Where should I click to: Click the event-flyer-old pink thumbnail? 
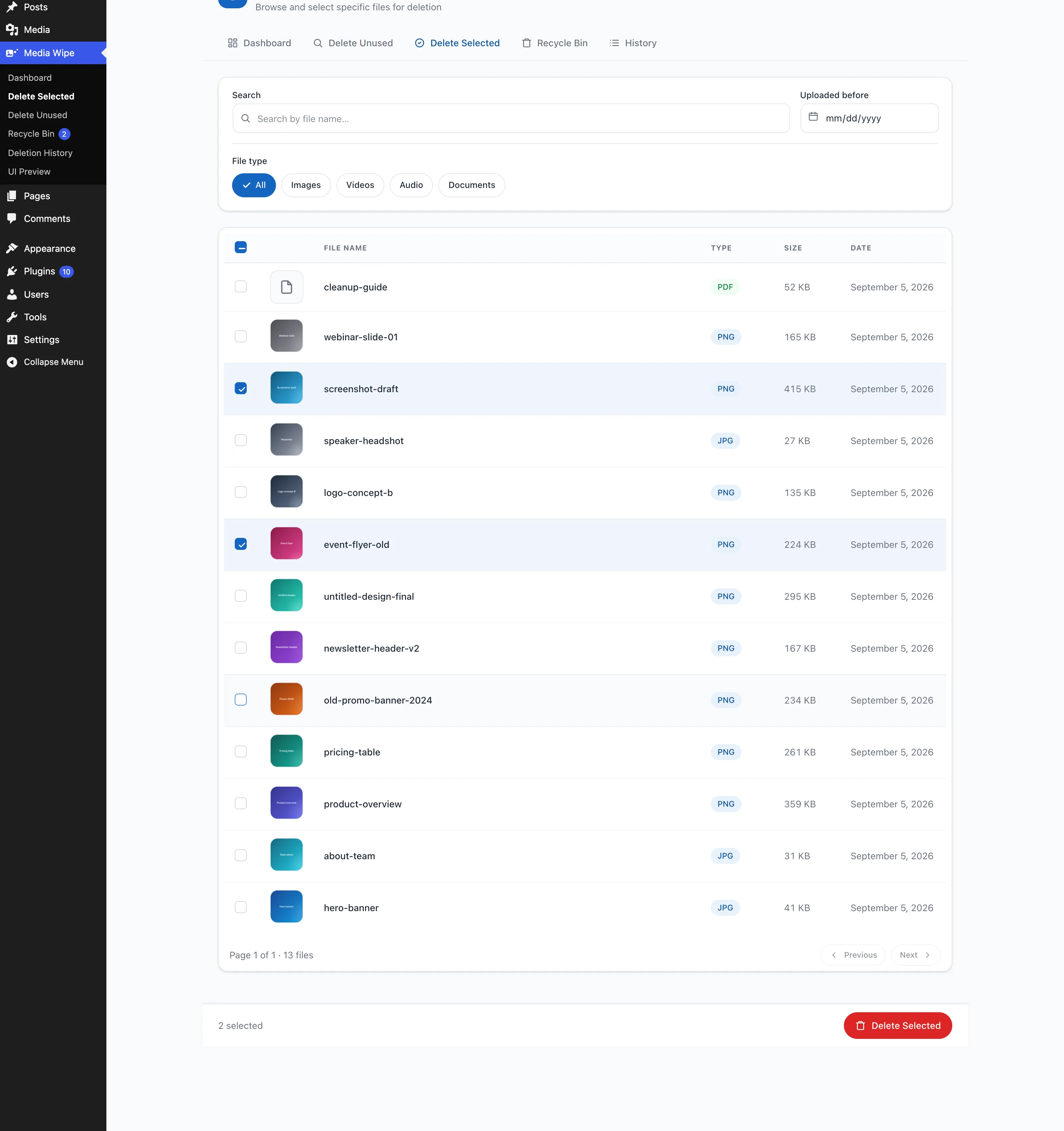(287, 543)
